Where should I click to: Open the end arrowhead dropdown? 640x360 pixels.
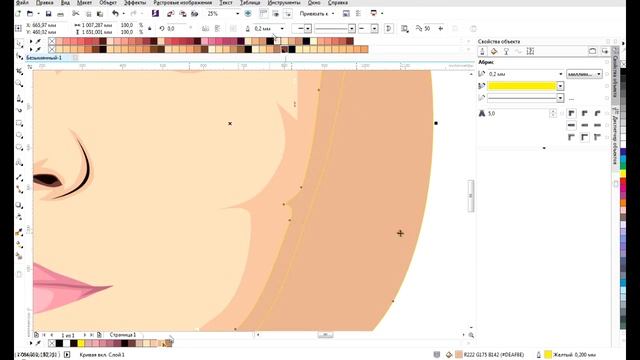coord(374,29)
